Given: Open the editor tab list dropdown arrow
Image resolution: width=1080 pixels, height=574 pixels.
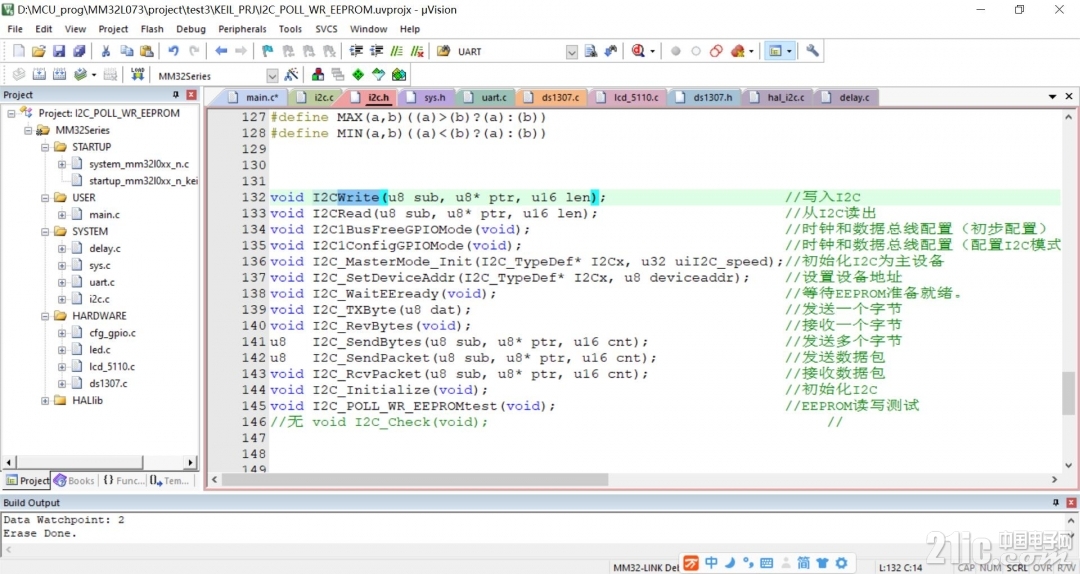Looking at the screenshot, I should point(1052,97).
